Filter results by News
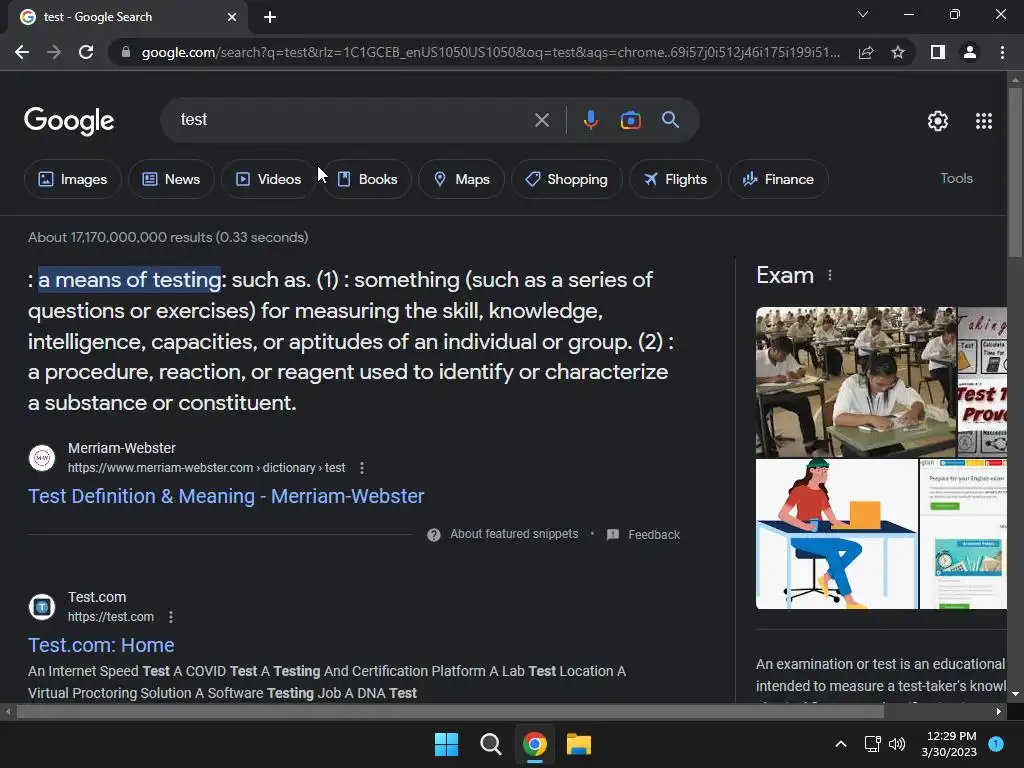Image resolution: width=1024 pixels, height=768 pixels. pos(171,179)
